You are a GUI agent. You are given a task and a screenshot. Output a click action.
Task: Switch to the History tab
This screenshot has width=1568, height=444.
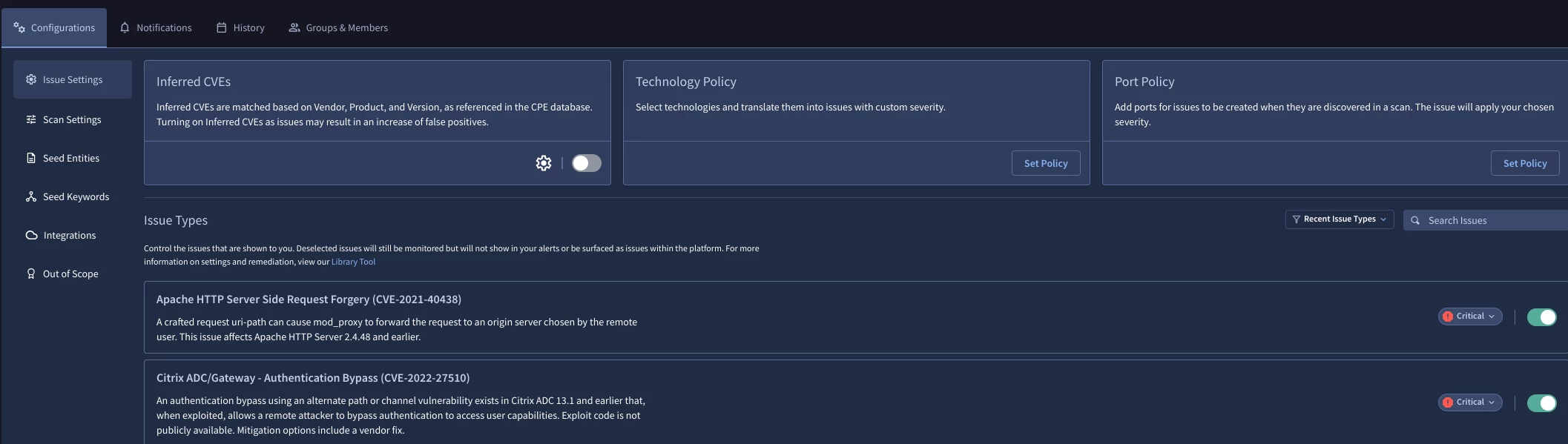click(240, 27)
